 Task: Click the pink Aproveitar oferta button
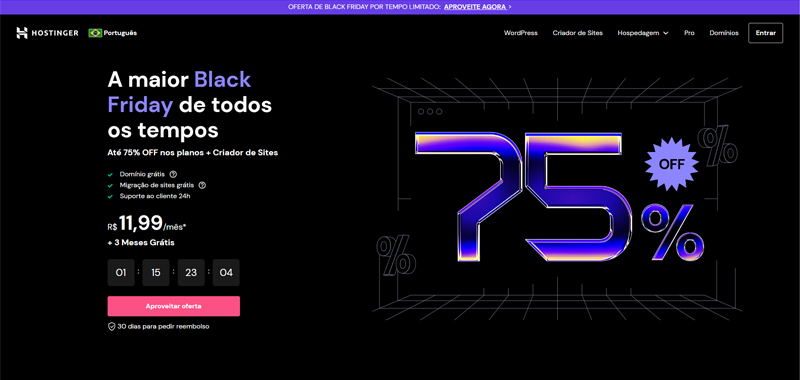coord(173,306)
